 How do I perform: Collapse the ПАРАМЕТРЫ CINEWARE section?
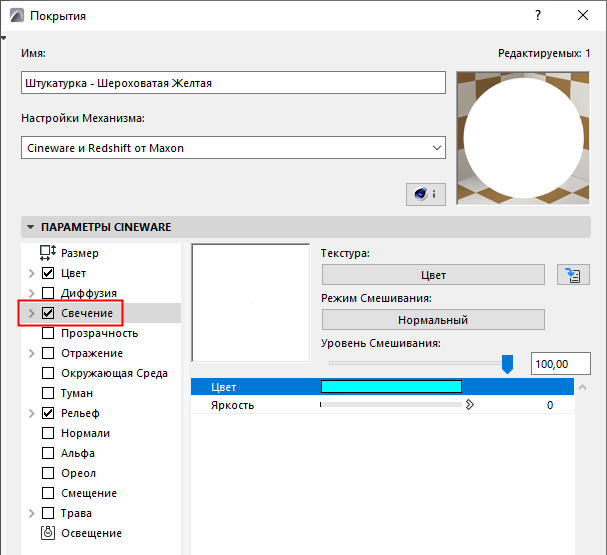tap(30, 227)
